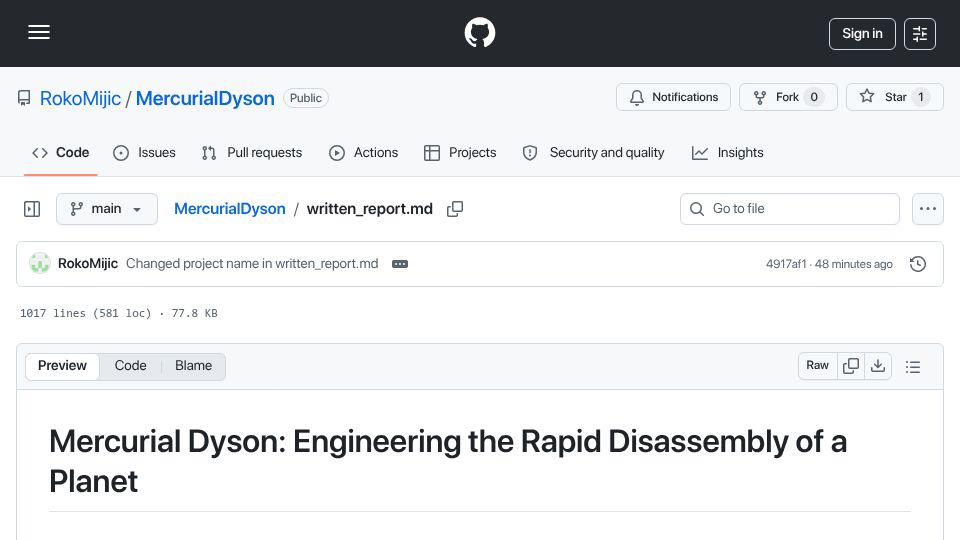View fork count badge 0
This screenshot has height=540, width=960.
(x=814, y=97)
